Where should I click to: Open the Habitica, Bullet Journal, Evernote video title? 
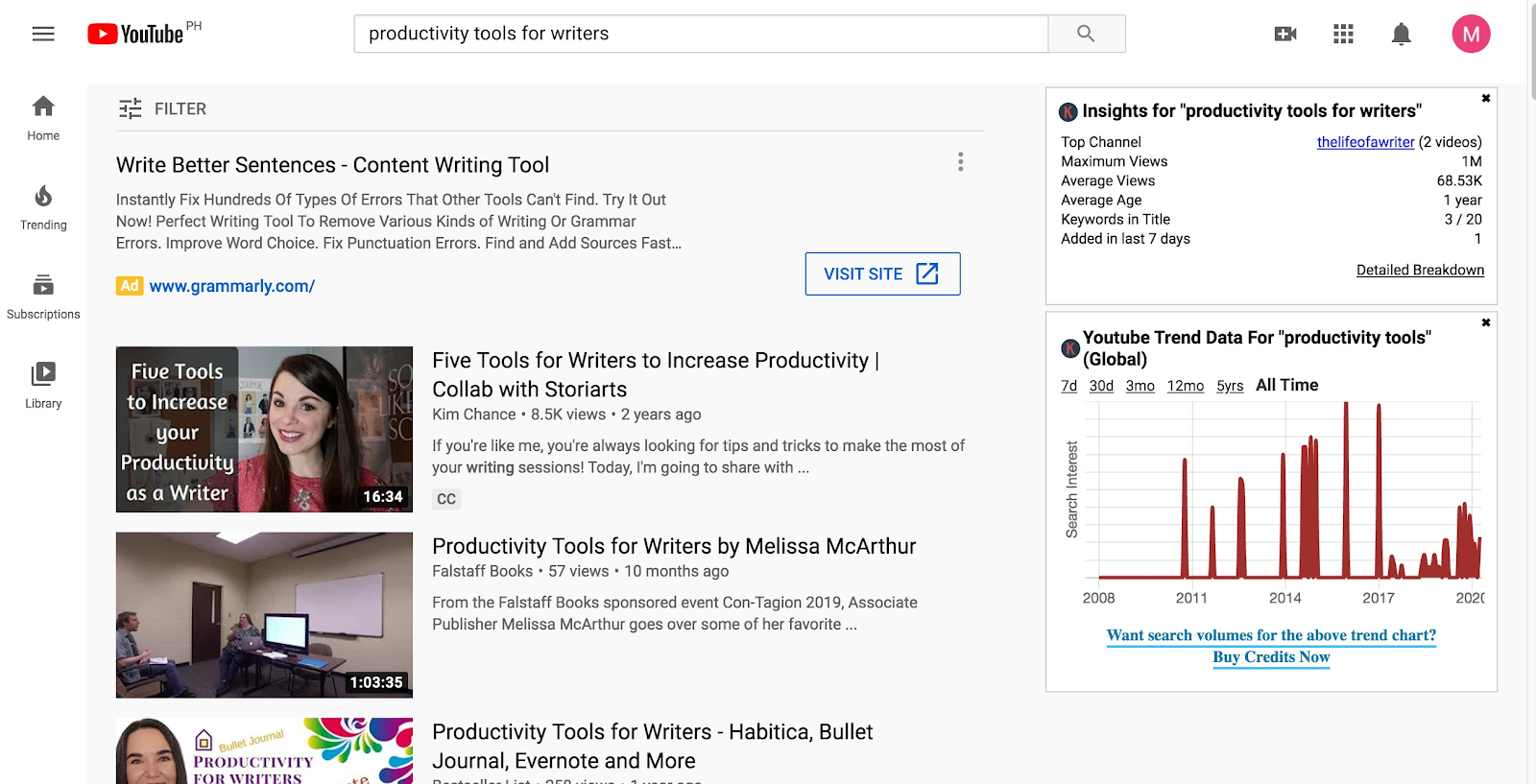[x=653, y=746]
